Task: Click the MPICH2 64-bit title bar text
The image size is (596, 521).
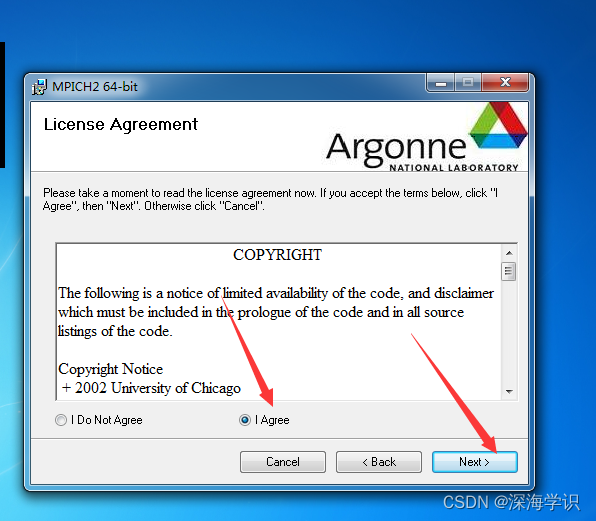Action: coord(95,87)
